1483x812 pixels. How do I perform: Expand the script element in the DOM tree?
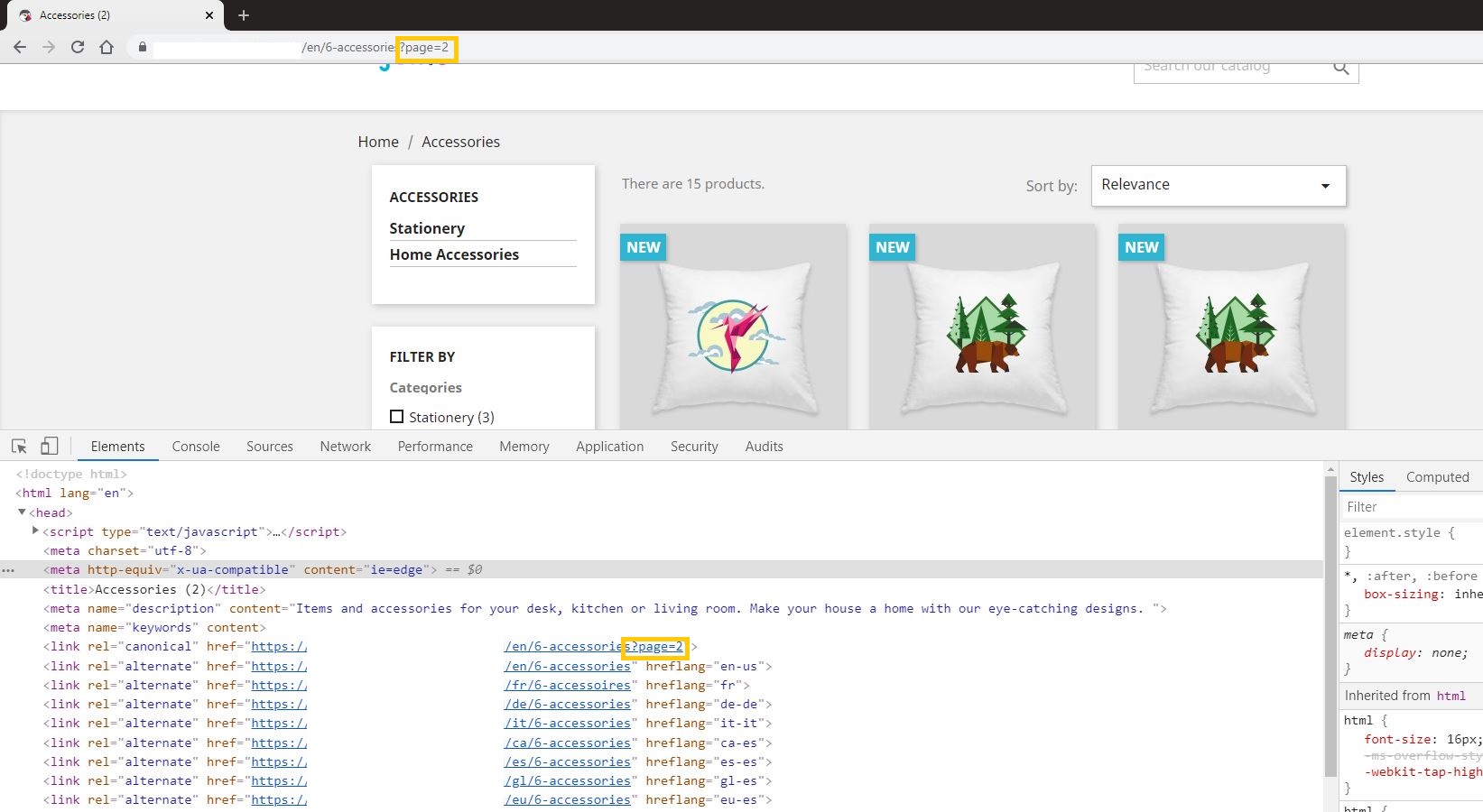tap(35, 531)
